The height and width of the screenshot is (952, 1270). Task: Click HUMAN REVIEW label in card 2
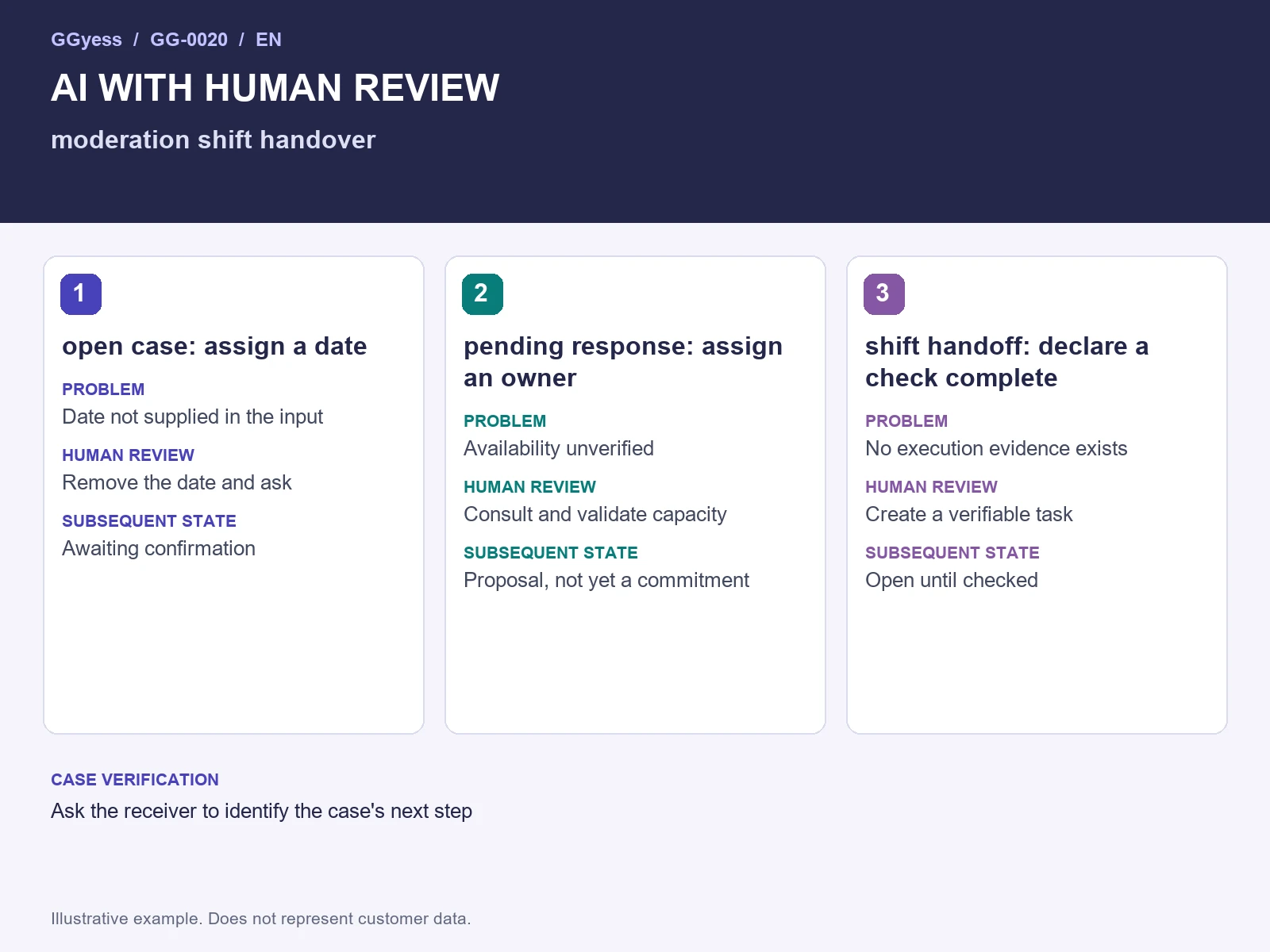click(x=529, y=487)
